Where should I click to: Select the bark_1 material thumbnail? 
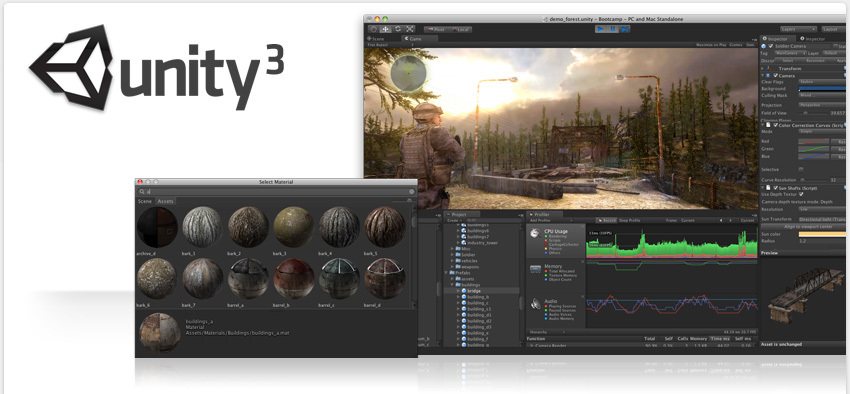pos(202,227)
